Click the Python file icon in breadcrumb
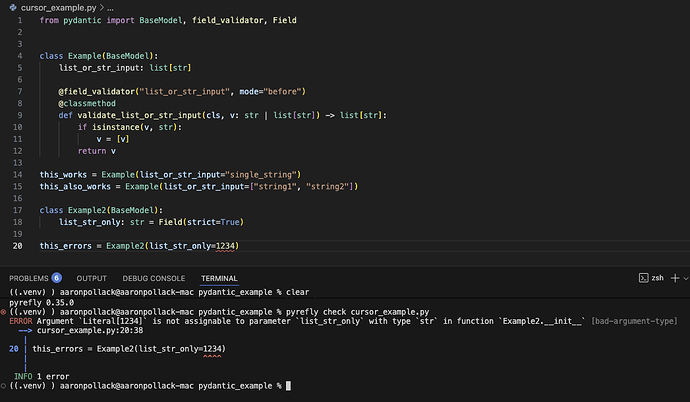This screenshot has height=402, width=690. [x=13, y=7]
